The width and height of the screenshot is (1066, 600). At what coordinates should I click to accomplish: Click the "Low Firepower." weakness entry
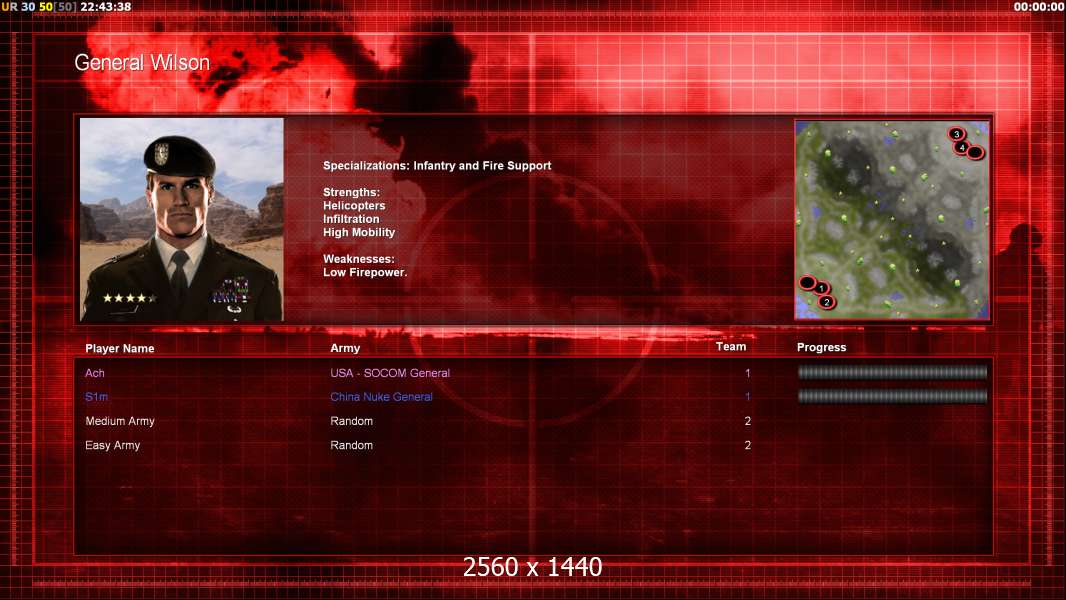pyautogui.click(x=365, y=272)
